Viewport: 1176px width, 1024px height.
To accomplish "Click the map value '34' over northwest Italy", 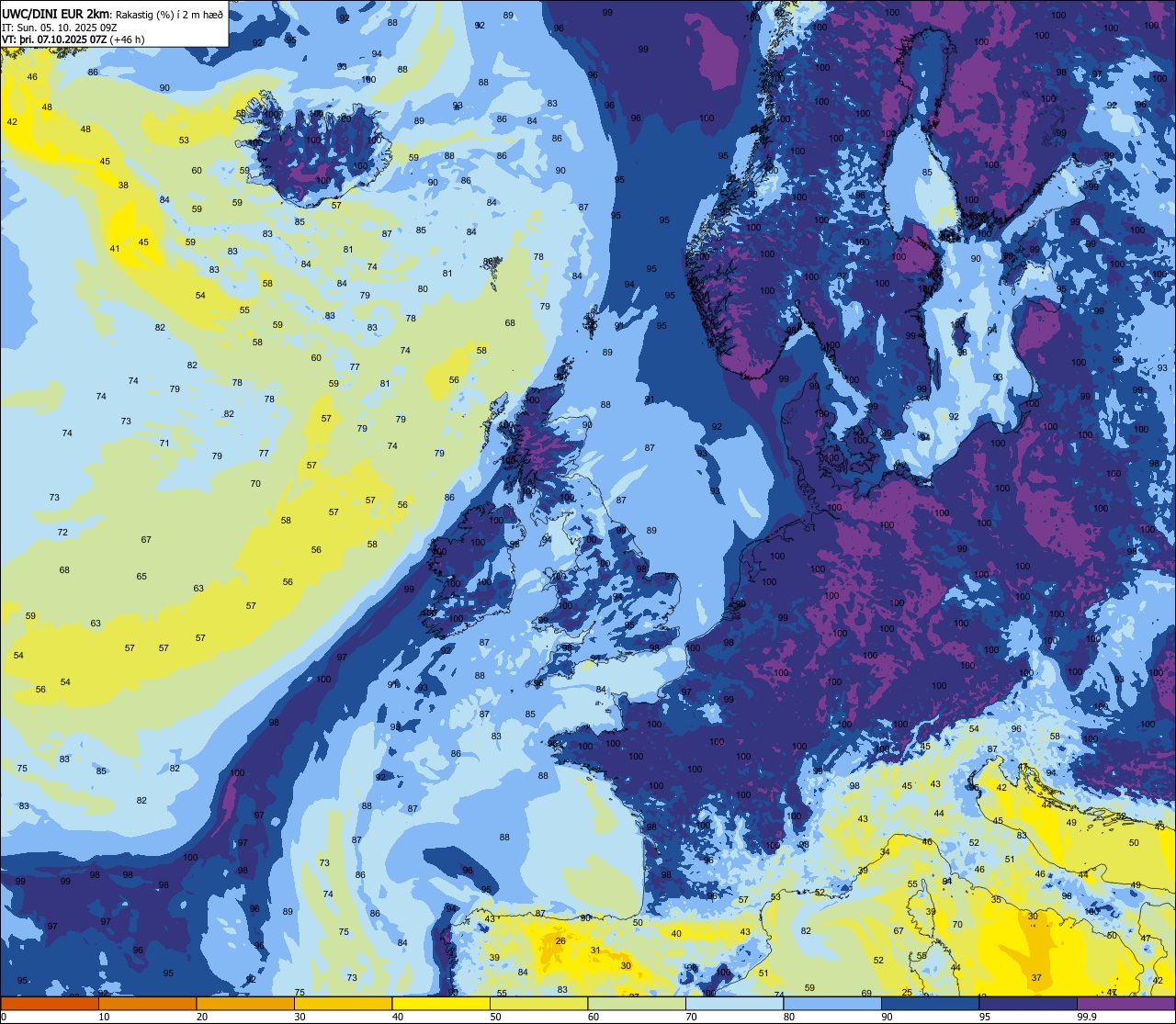I will (885, 852).
